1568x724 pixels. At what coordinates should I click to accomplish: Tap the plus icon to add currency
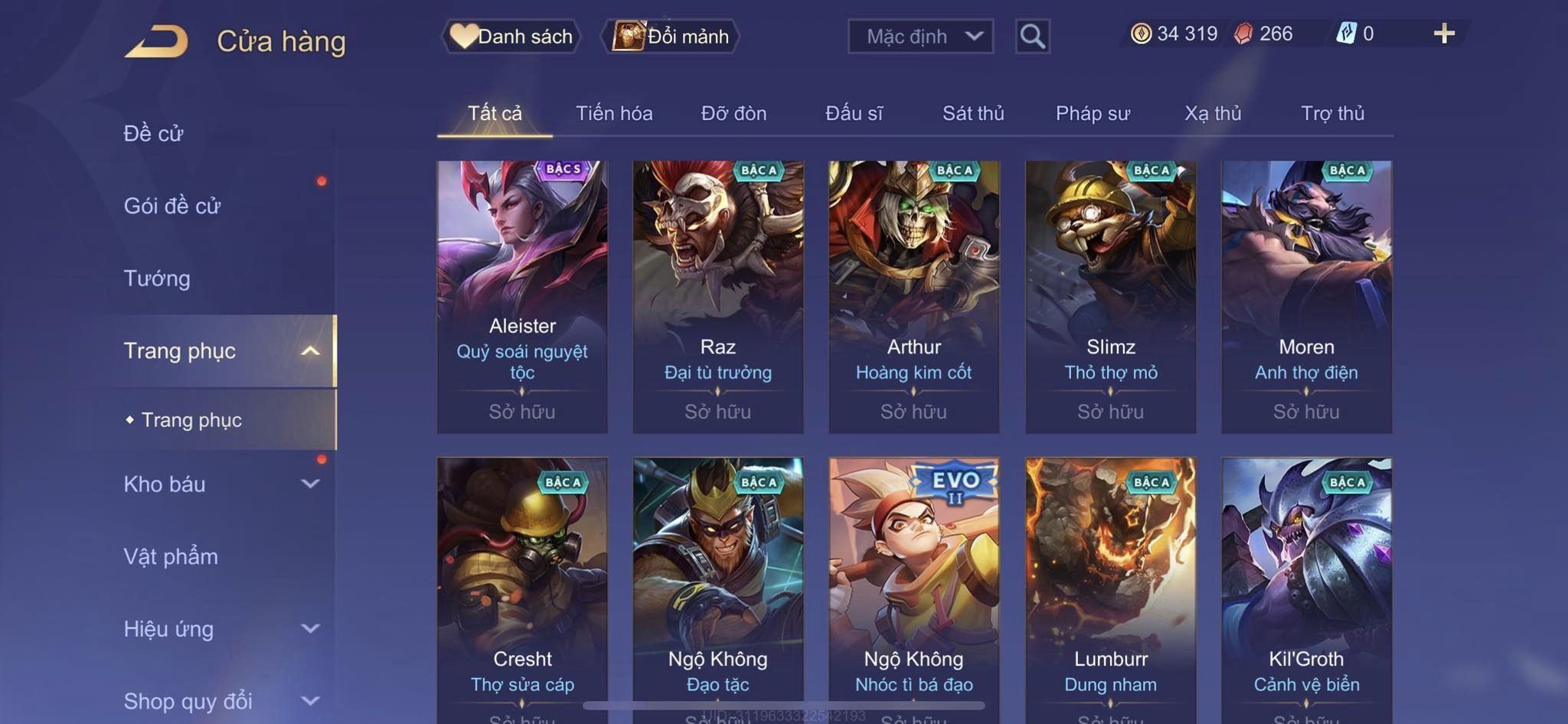coord(1444,33)
